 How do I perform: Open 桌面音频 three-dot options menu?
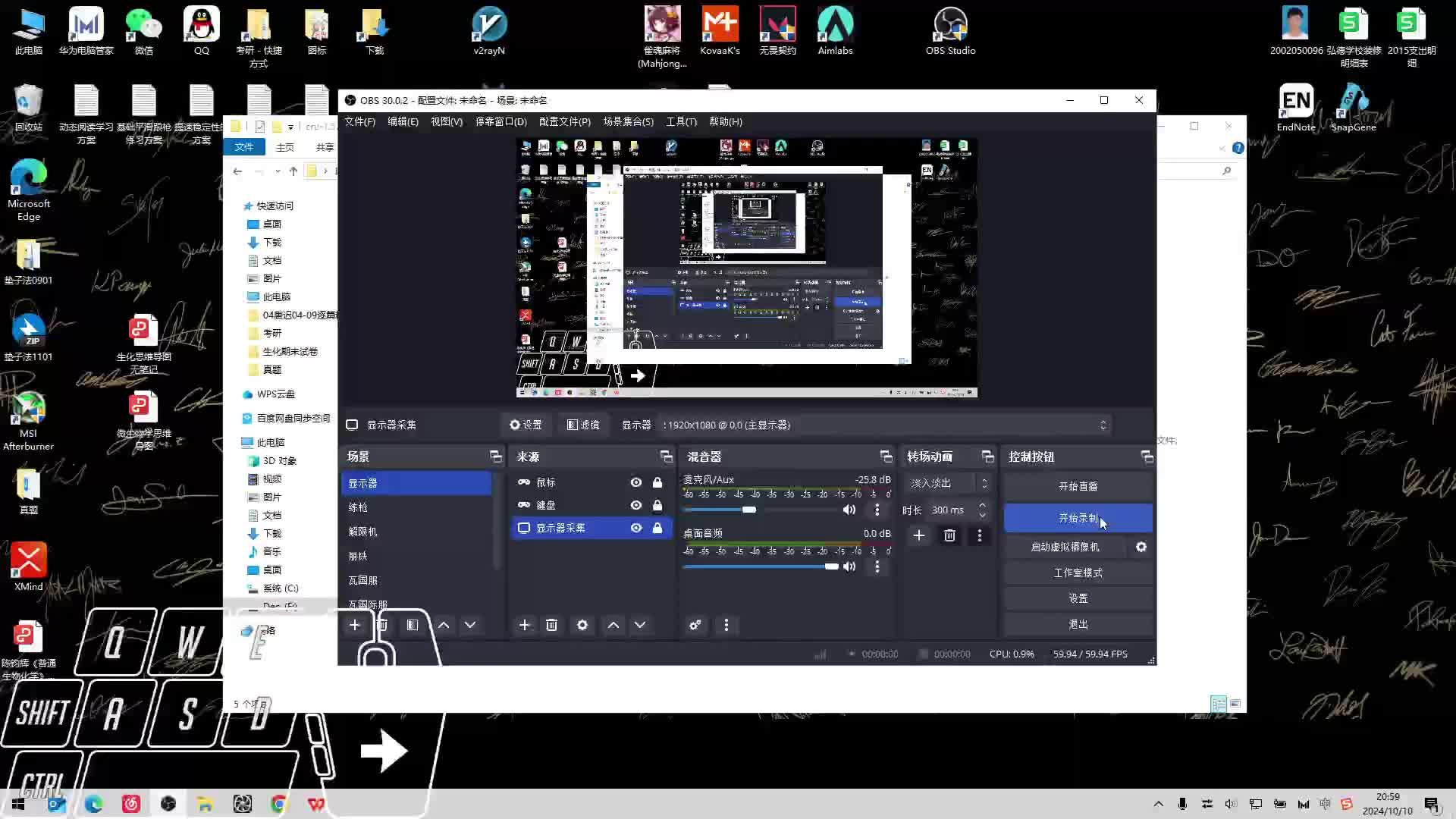877,566
